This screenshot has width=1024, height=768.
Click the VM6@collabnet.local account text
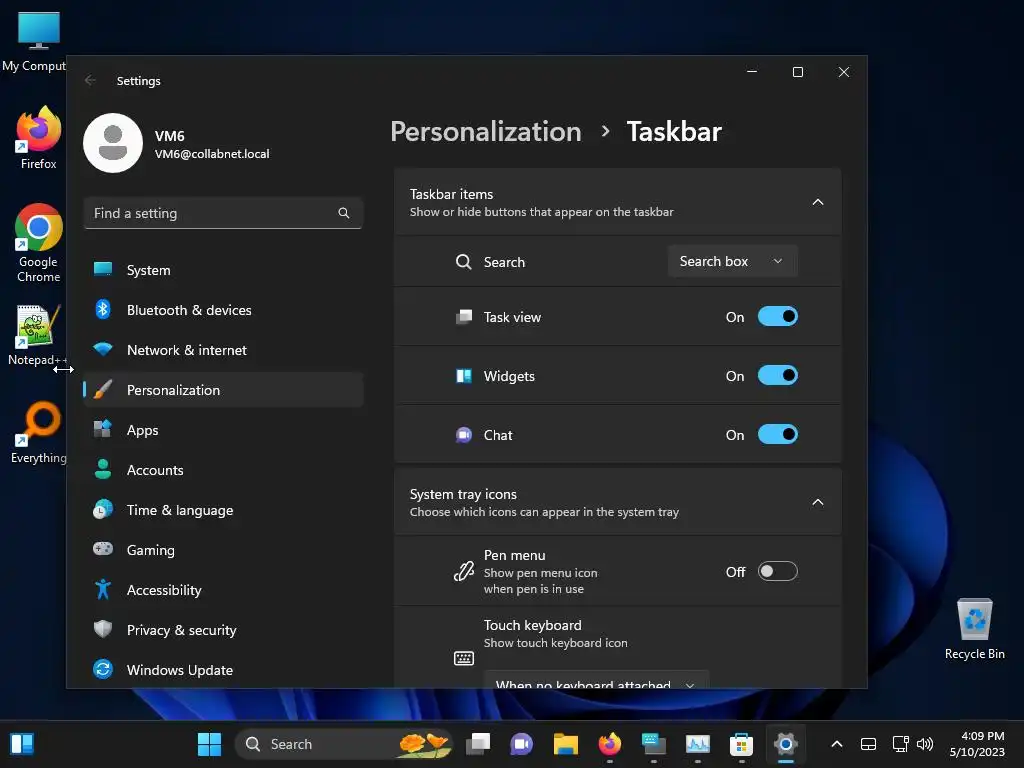212,153
